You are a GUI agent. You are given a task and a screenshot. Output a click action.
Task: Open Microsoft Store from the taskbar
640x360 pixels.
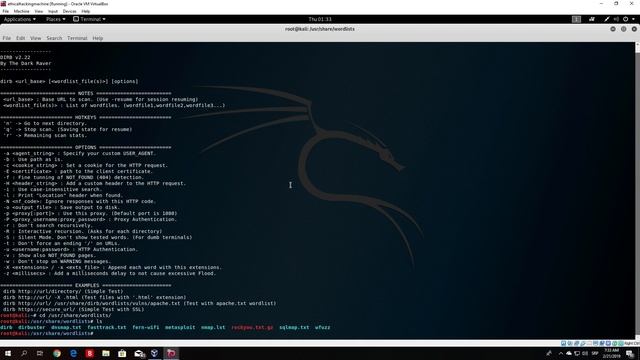tap(122, 353)
